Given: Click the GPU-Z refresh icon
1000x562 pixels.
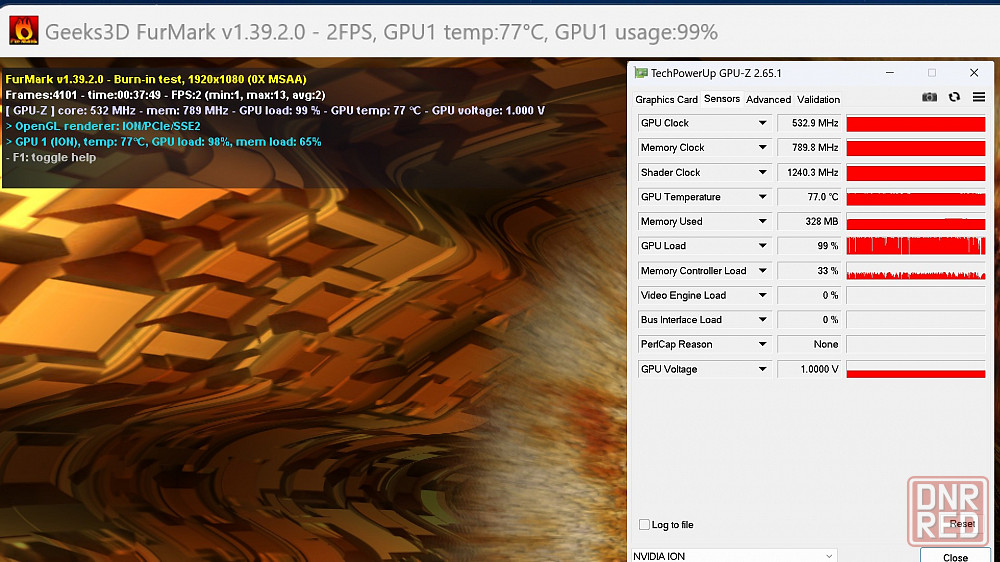Looking at the screenshot, I should (955, 97).
